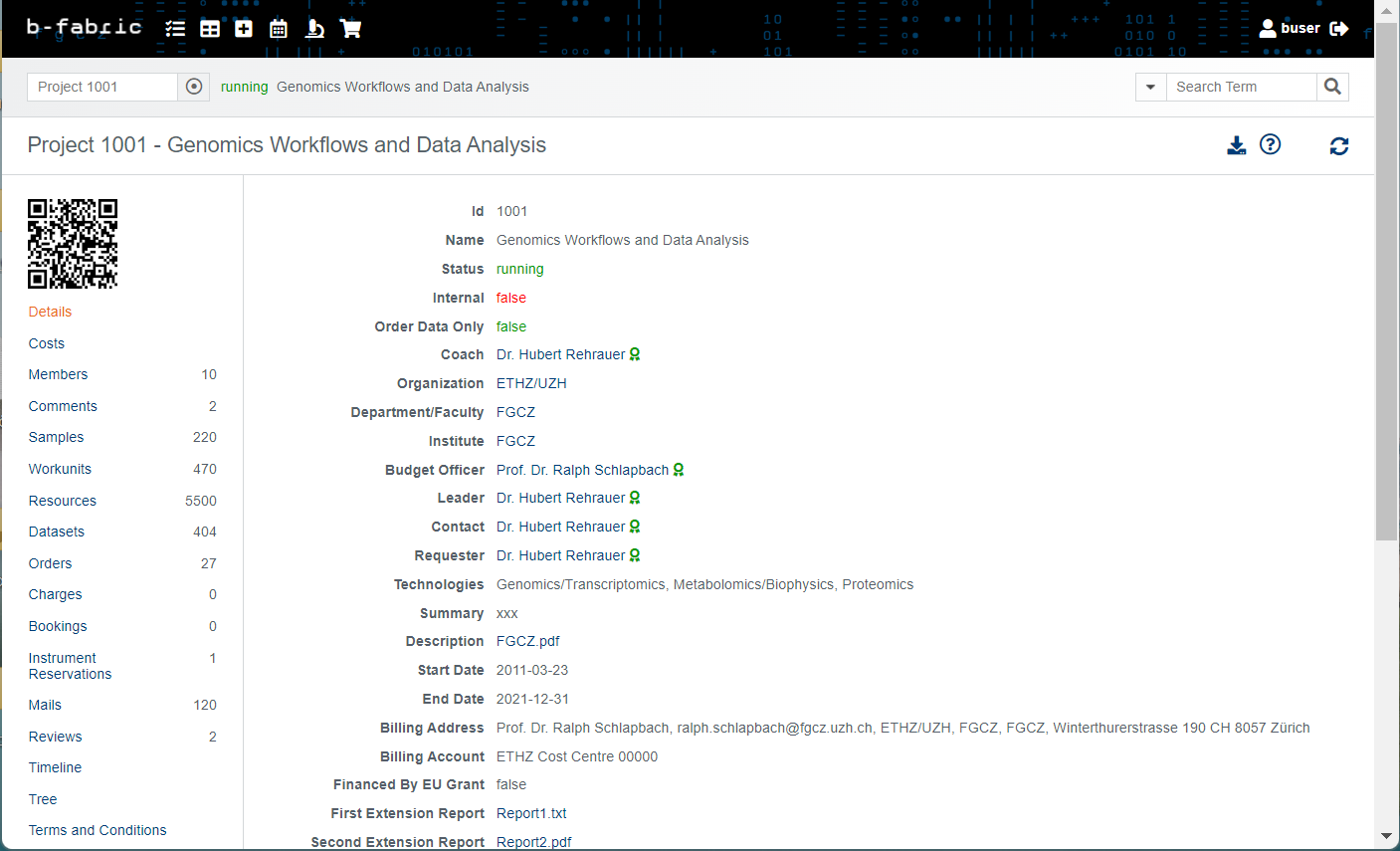1400x851 pixels.
Task: Open the task list icon in header
Action: pyautogui.click(x=175, y=29)
